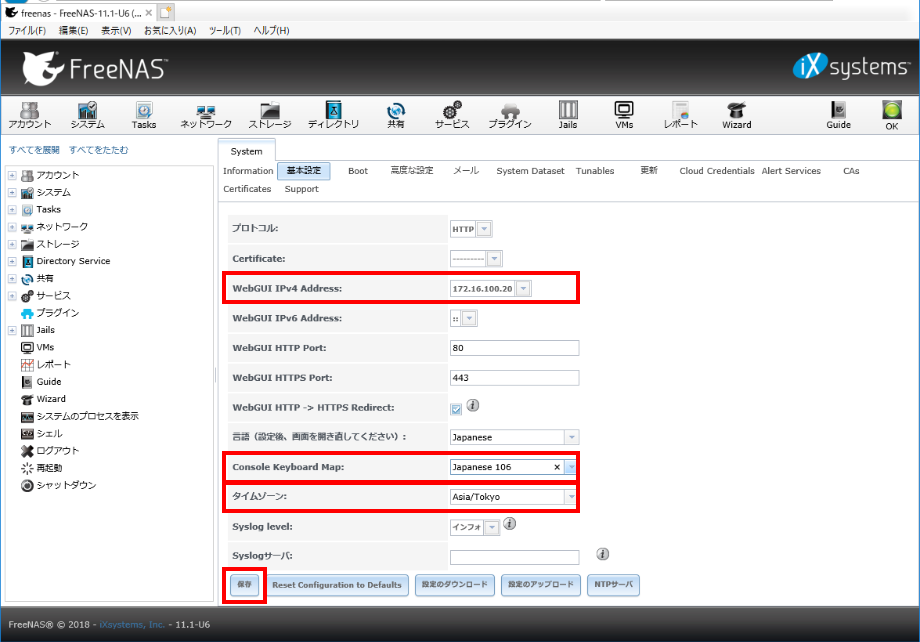Viewport: 920px width, 642px height.
Task: Toggle the WebGUI HTTP to HTTPS Redirect checkbox
Action: coord(456,410)
